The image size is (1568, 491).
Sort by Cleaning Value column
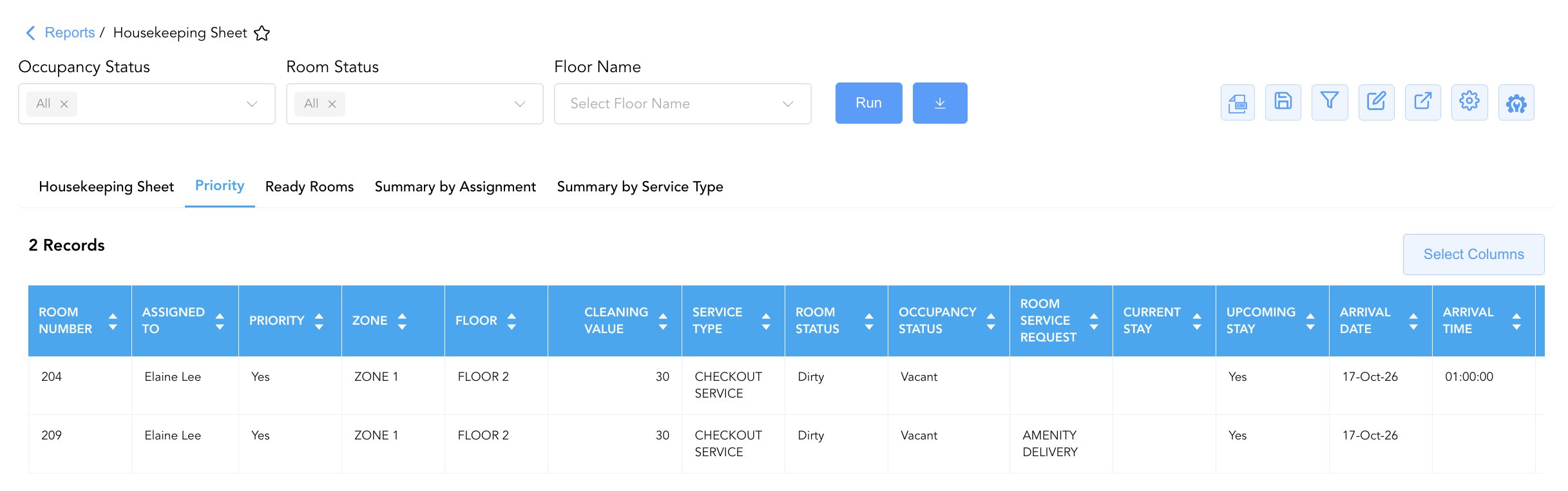tap(663, 321)
